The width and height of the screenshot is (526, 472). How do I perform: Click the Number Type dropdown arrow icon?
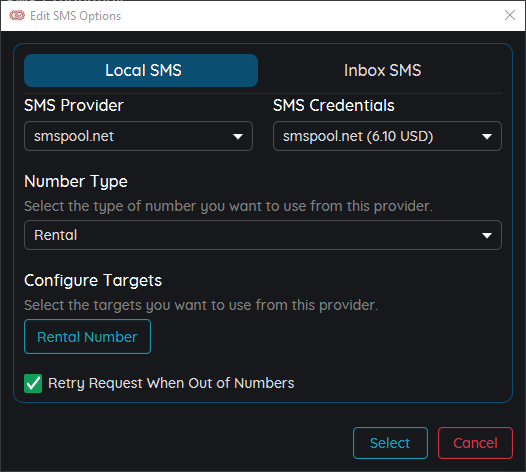tap(487, 235)
